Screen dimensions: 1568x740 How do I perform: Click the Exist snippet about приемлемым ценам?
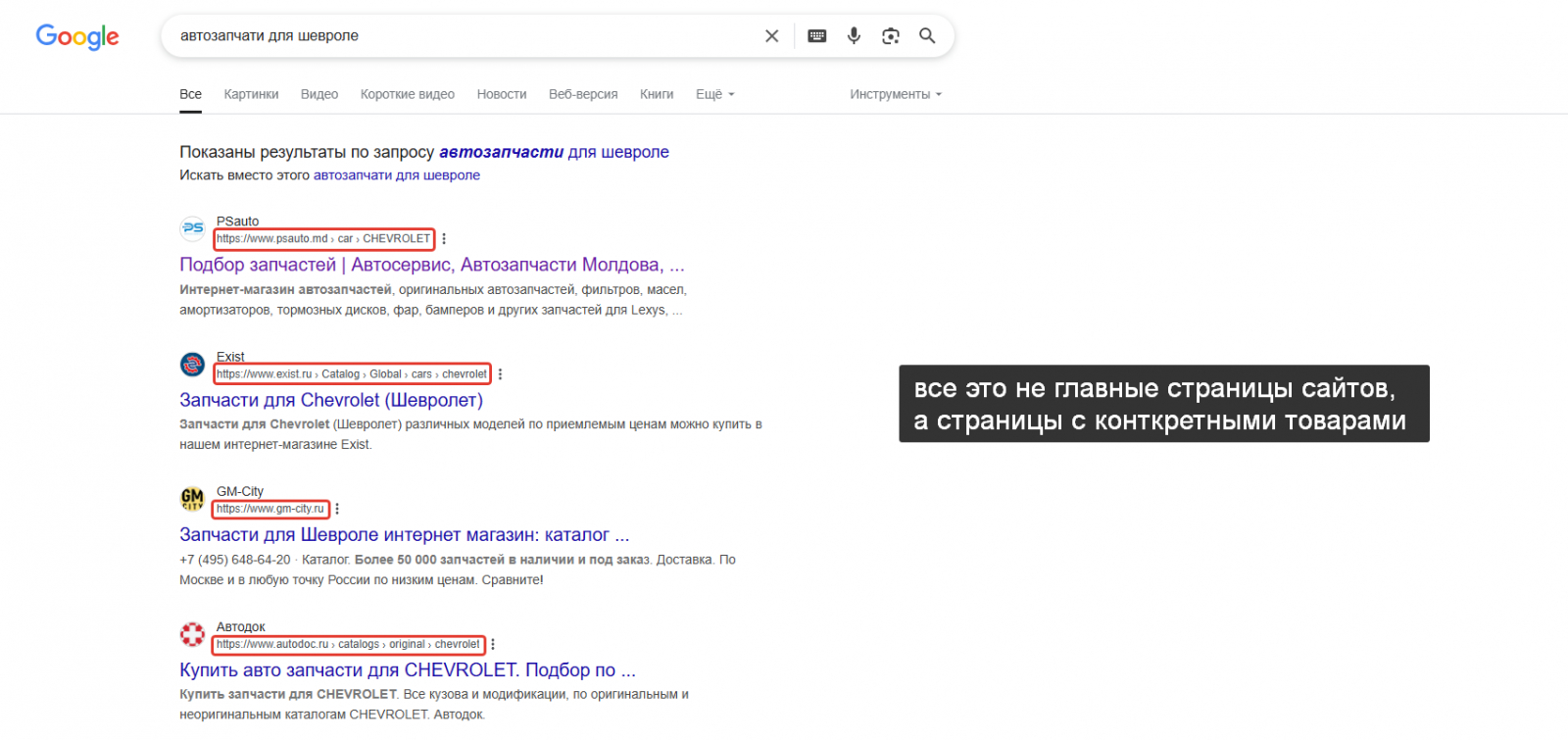tap(470, 434)
